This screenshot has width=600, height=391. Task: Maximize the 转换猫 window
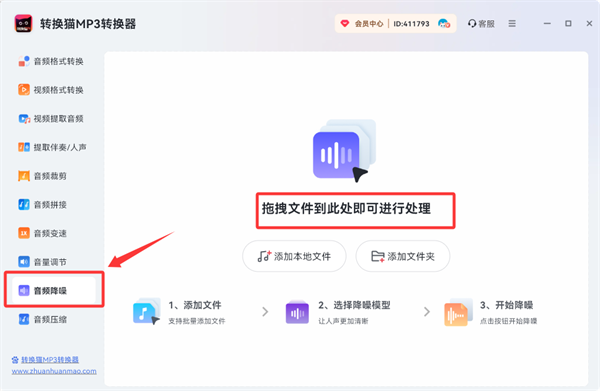568,24
